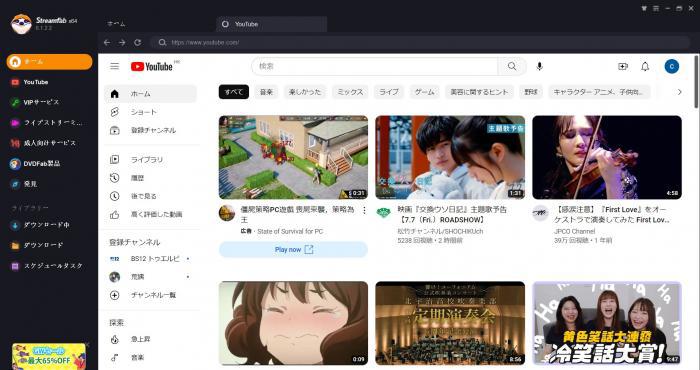Switch to the StreamFab home tab
700x370 pixels.
(116, 24)
